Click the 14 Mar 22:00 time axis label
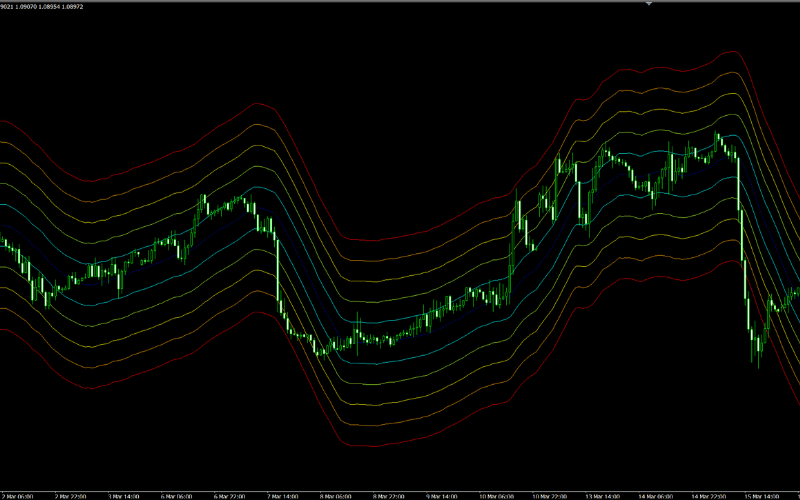Screen dimensions: 800x500 pyautogui.click(x=711, y=495)
